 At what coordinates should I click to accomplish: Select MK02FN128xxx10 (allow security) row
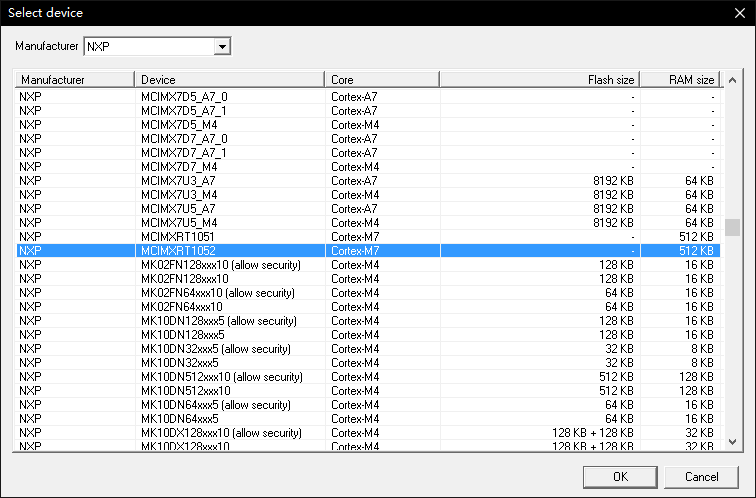(x=368, y=265)
